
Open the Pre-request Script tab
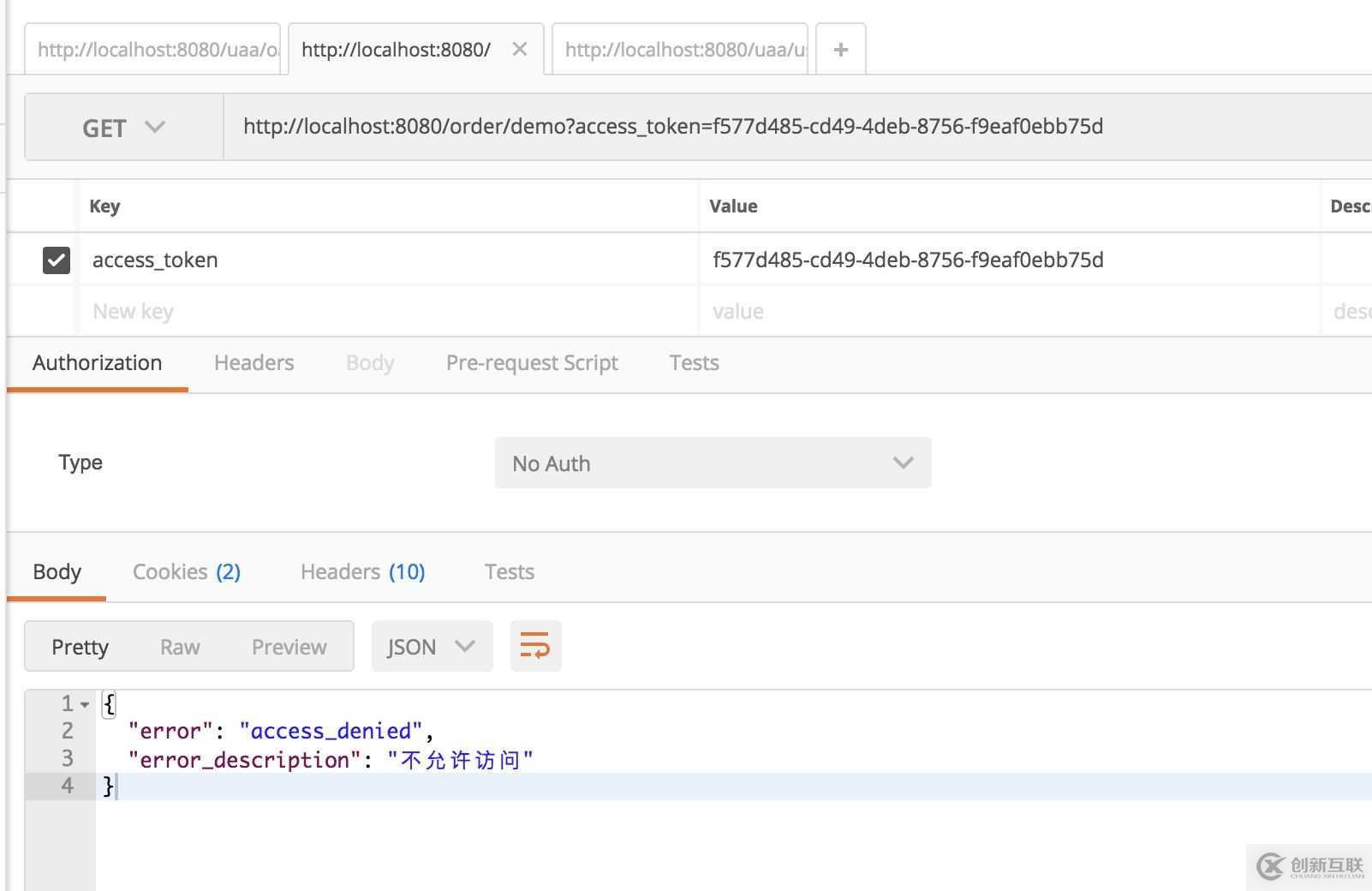coord(532,363)
